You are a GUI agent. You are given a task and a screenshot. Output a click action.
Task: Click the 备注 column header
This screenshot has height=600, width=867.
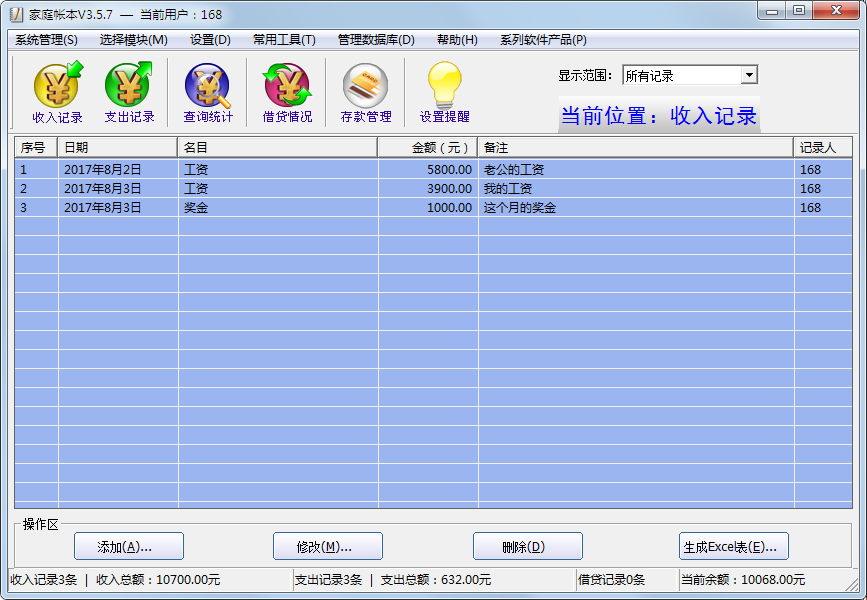(635, 148)
